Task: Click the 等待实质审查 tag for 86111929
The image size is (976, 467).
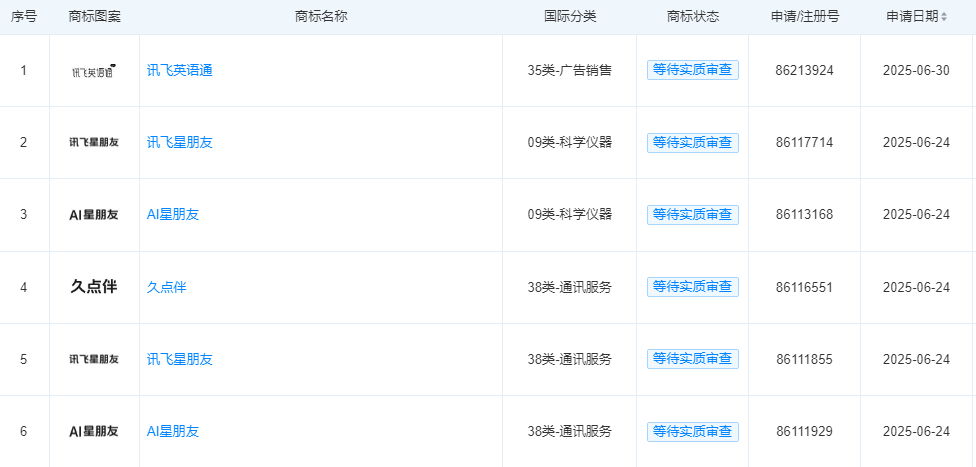Action: (693, 431)
